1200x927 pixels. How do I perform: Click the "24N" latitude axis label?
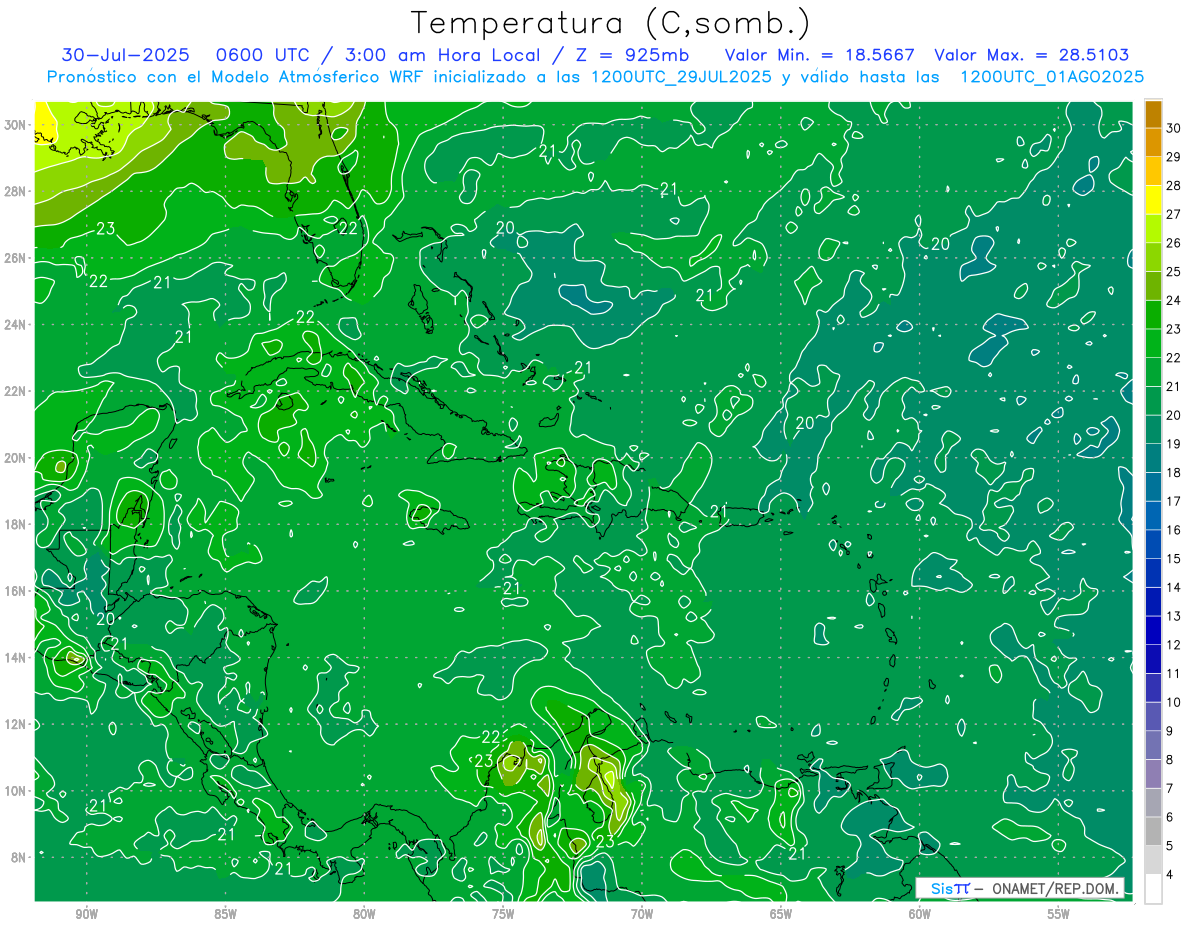[x=17, y=325]
